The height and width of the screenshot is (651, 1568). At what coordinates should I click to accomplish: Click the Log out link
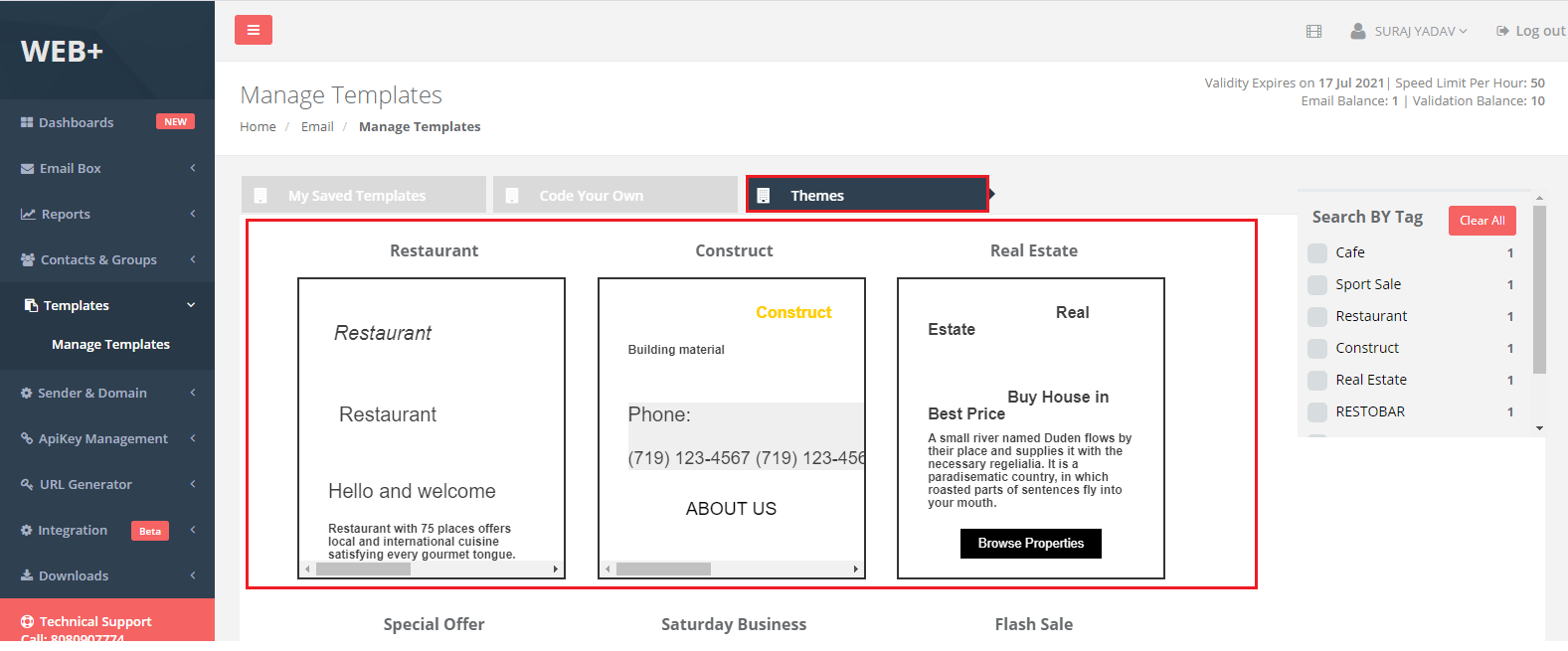(1530, 32)
